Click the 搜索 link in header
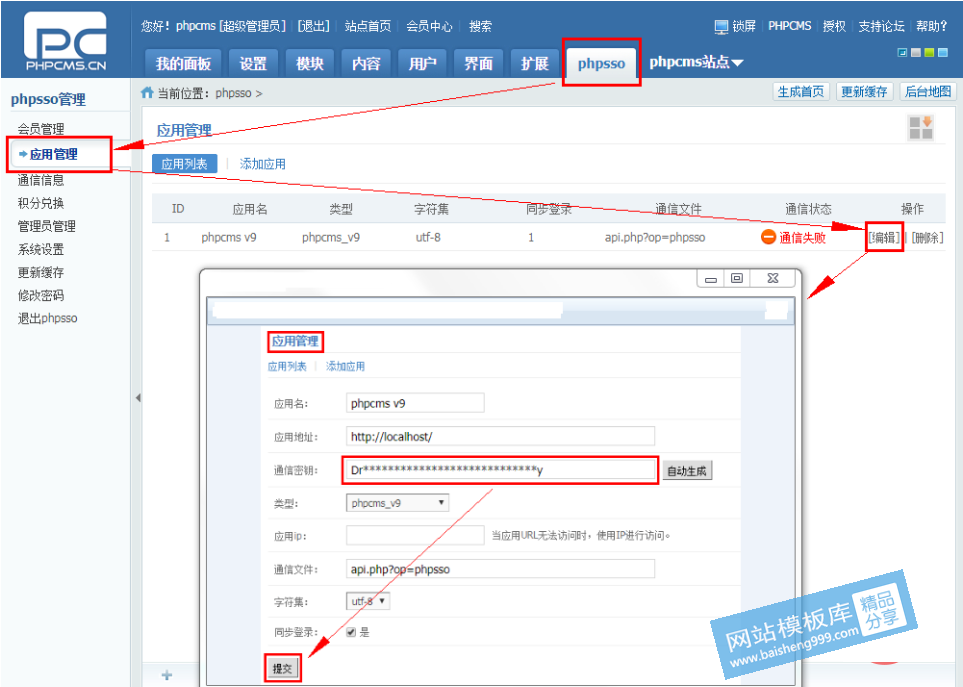This screenshot has height=687, width=963. 480,26
